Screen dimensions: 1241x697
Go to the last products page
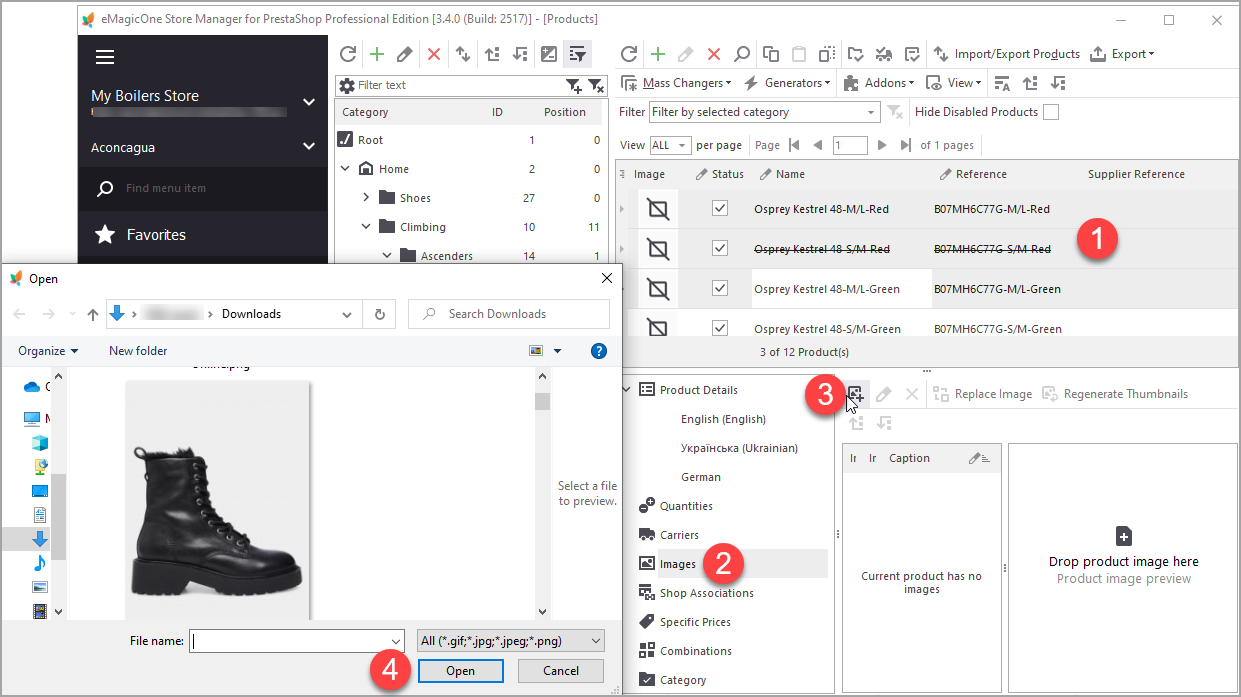[906, 145]
